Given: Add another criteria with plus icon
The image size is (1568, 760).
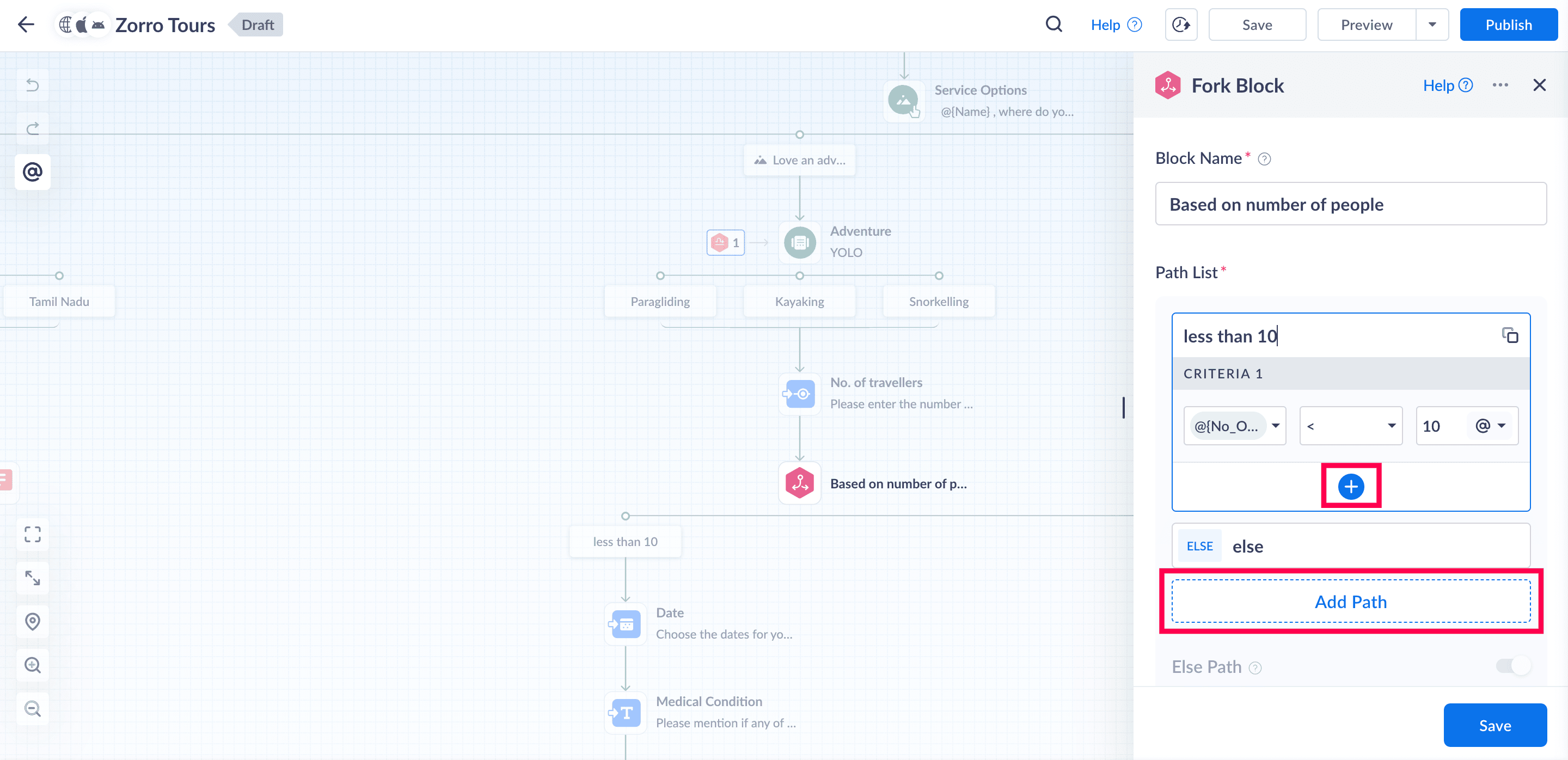Looking at the screenshot, I should 1350,486.
